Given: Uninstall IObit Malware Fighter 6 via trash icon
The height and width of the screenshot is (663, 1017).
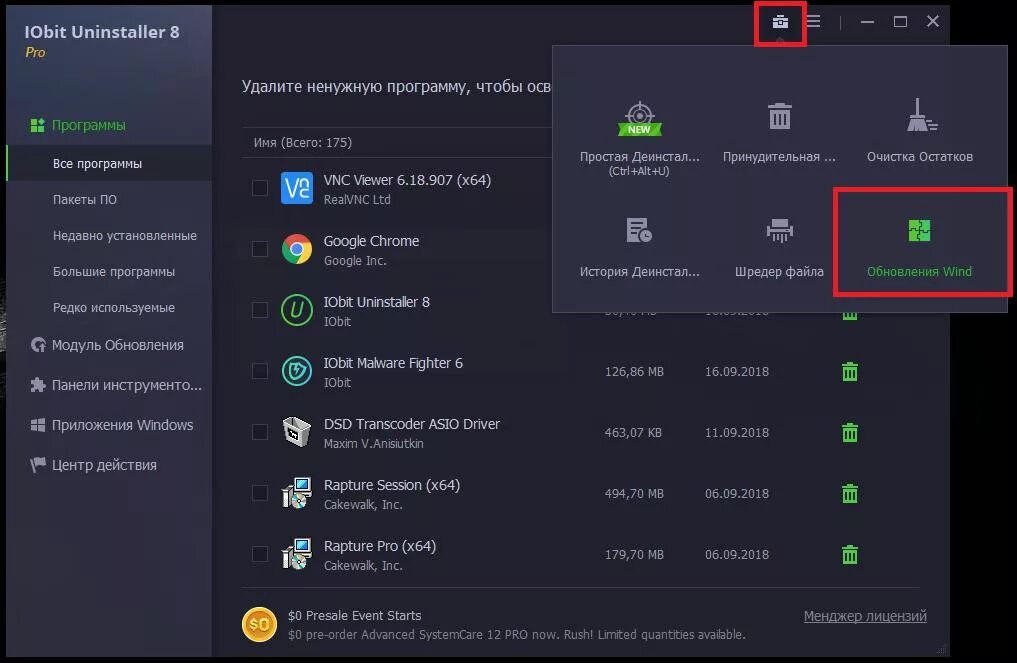Looking at the screenshot, I should click(850, 372).
